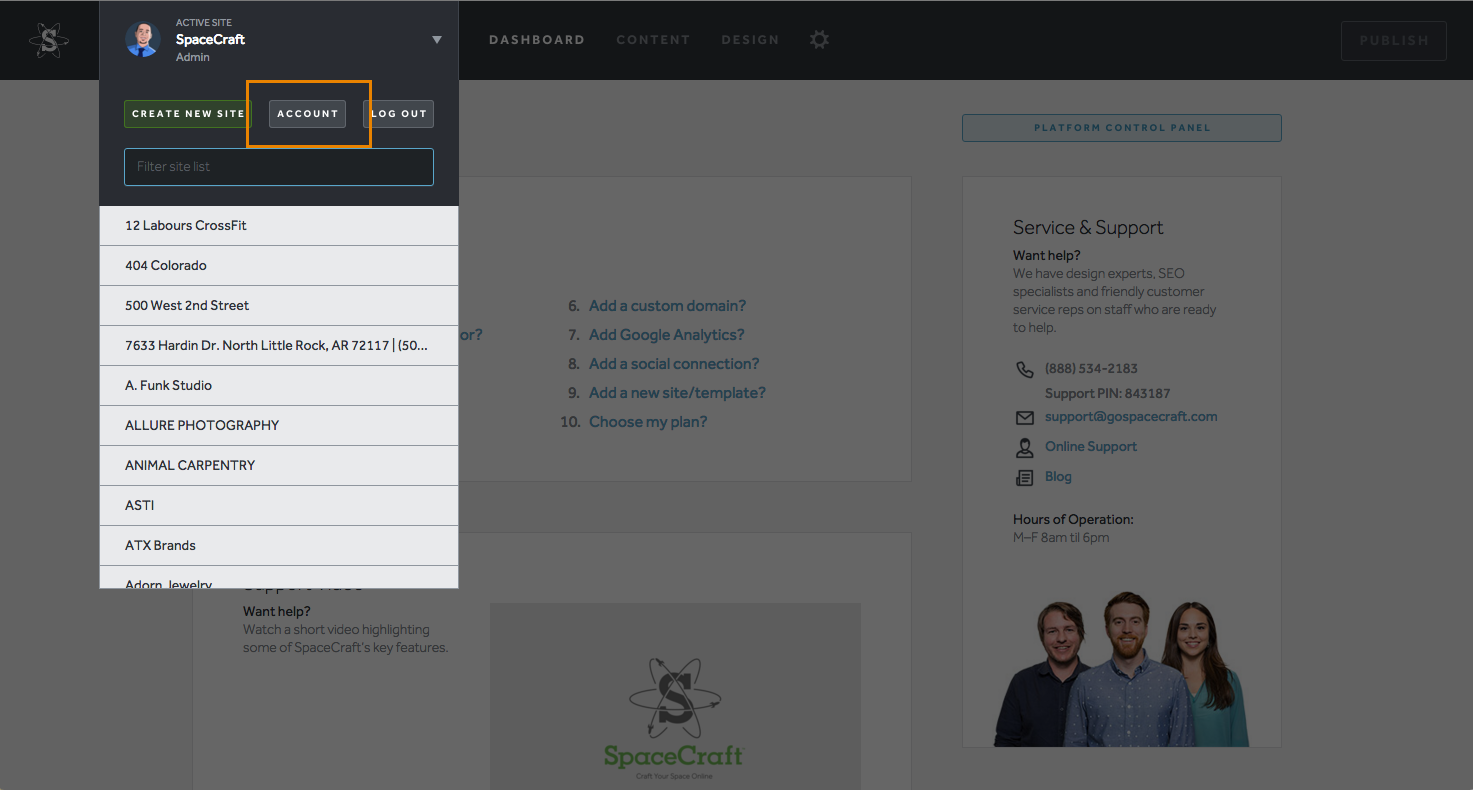Click the support phone number (888) 534-2183
The image size is (1473, 790).
[1091, 369]
